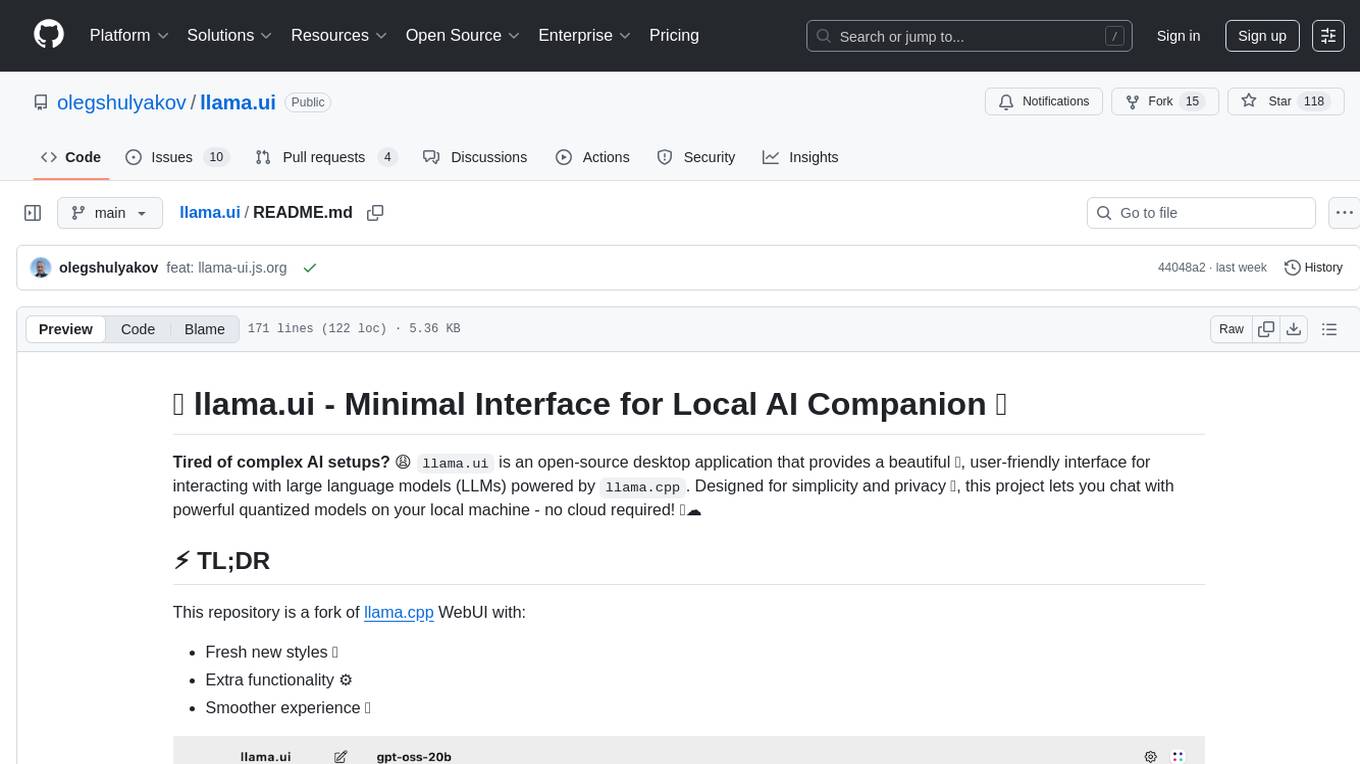Open the main branch selector
The width and height of the screenshot is (1360, 764).
pyautogui.click(x=109, y=213)
